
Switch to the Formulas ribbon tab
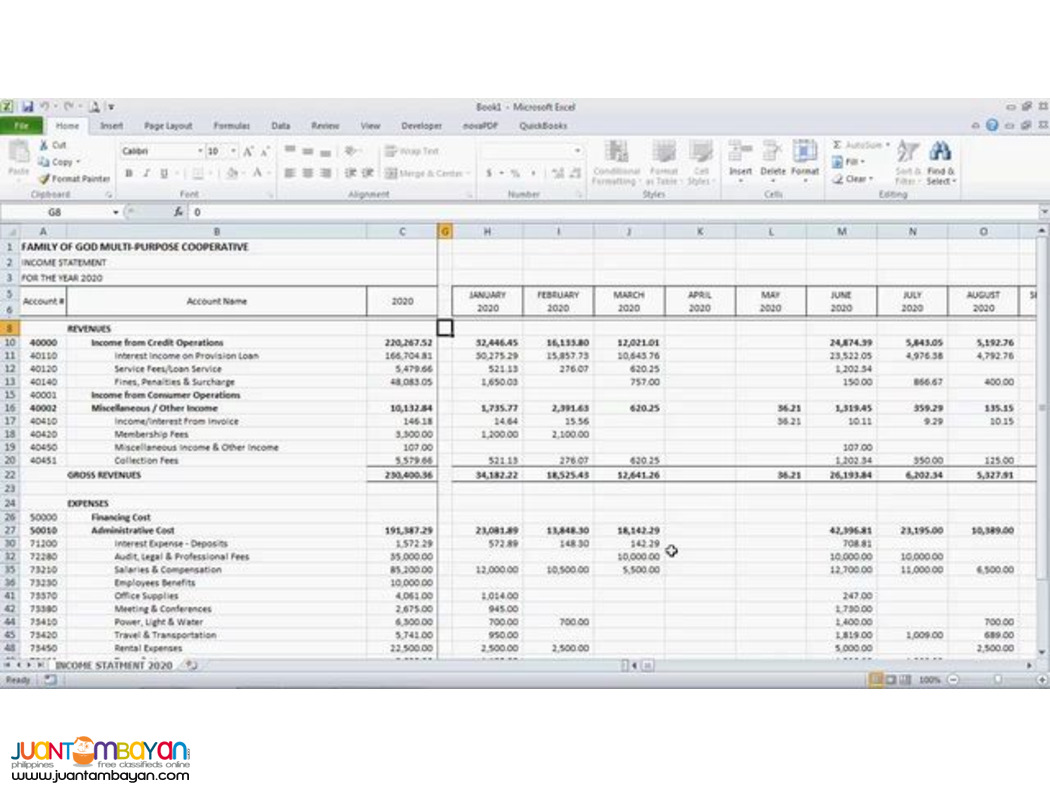click(232, 126)
